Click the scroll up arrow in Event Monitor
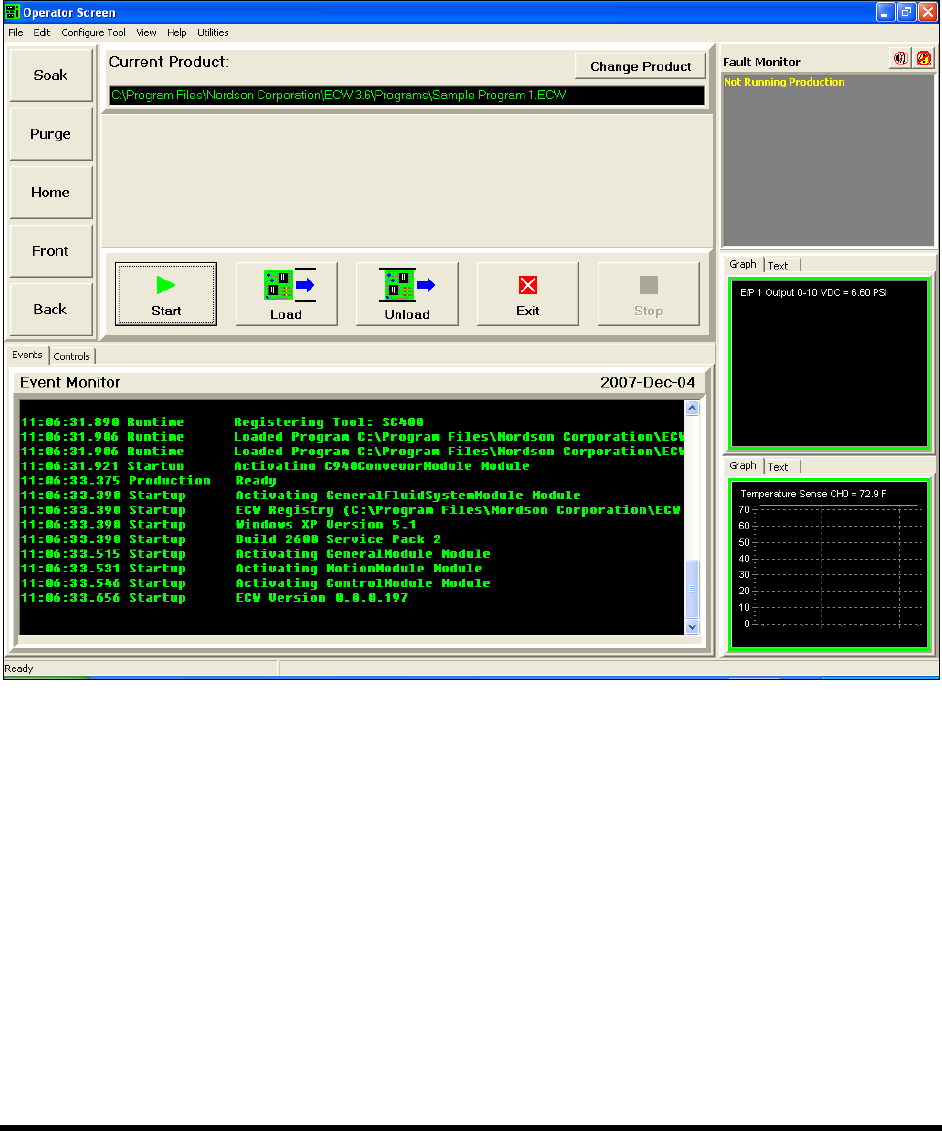Viewport: 942px width, 1131px height. [692, 408]
